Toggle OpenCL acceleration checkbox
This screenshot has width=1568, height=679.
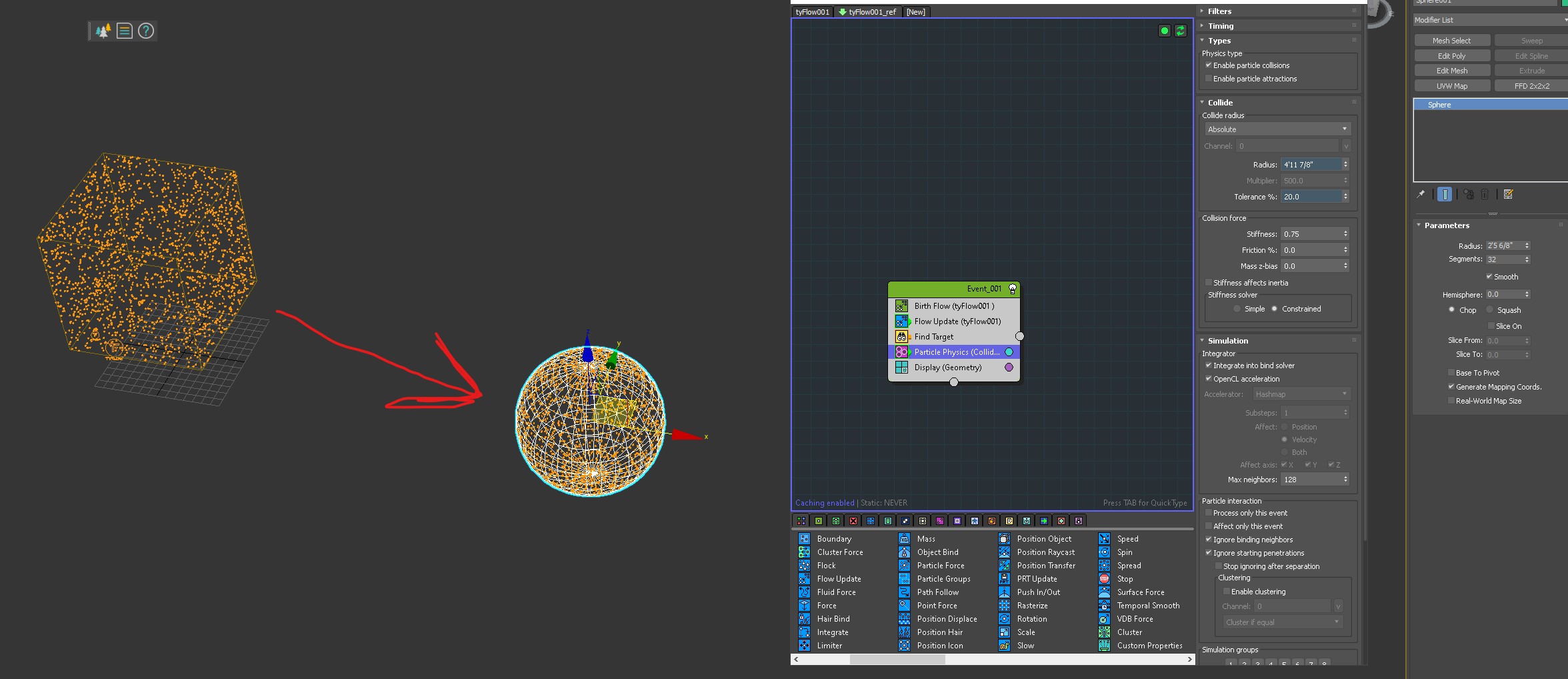coord(1208,379)
